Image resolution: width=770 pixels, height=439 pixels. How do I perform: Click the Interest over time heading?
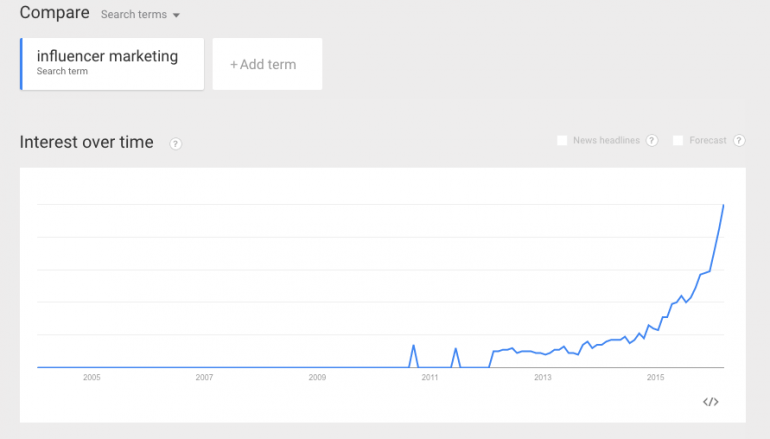tap(86, 142)
